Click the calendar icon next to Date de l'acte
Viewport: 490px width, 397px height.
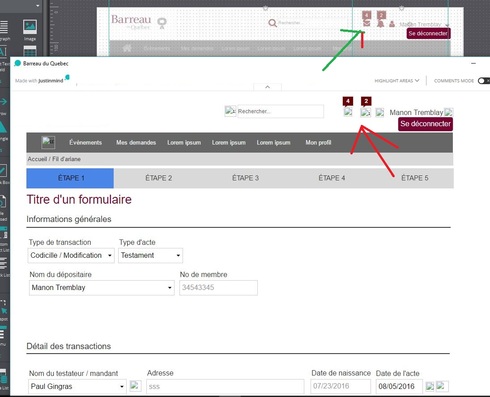(430, 386)
